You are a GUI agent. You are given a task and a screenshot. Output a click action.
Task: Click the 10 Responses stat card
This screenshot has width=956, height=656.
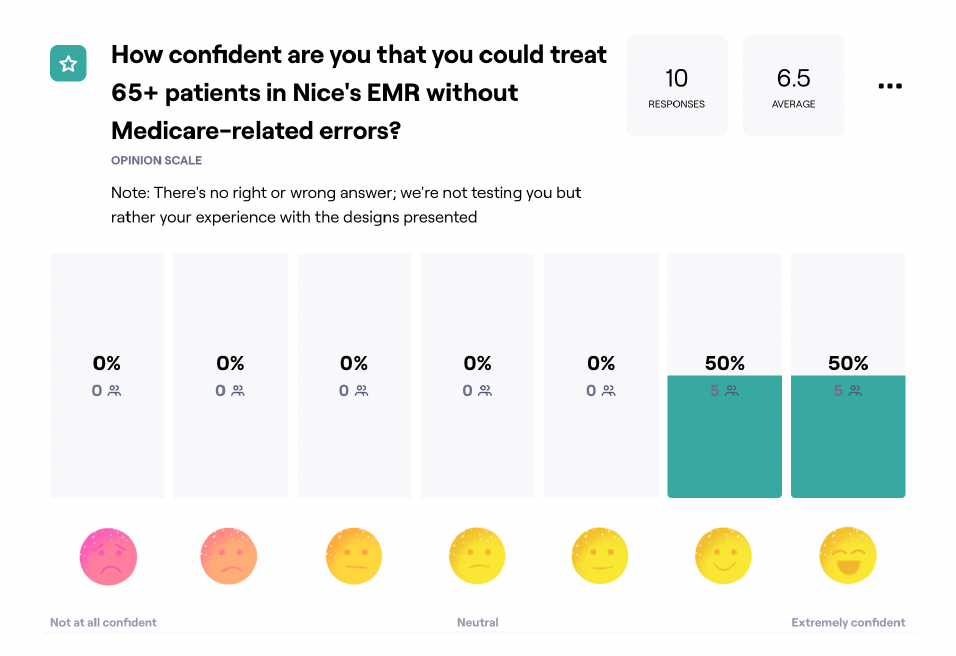(677, 86)
